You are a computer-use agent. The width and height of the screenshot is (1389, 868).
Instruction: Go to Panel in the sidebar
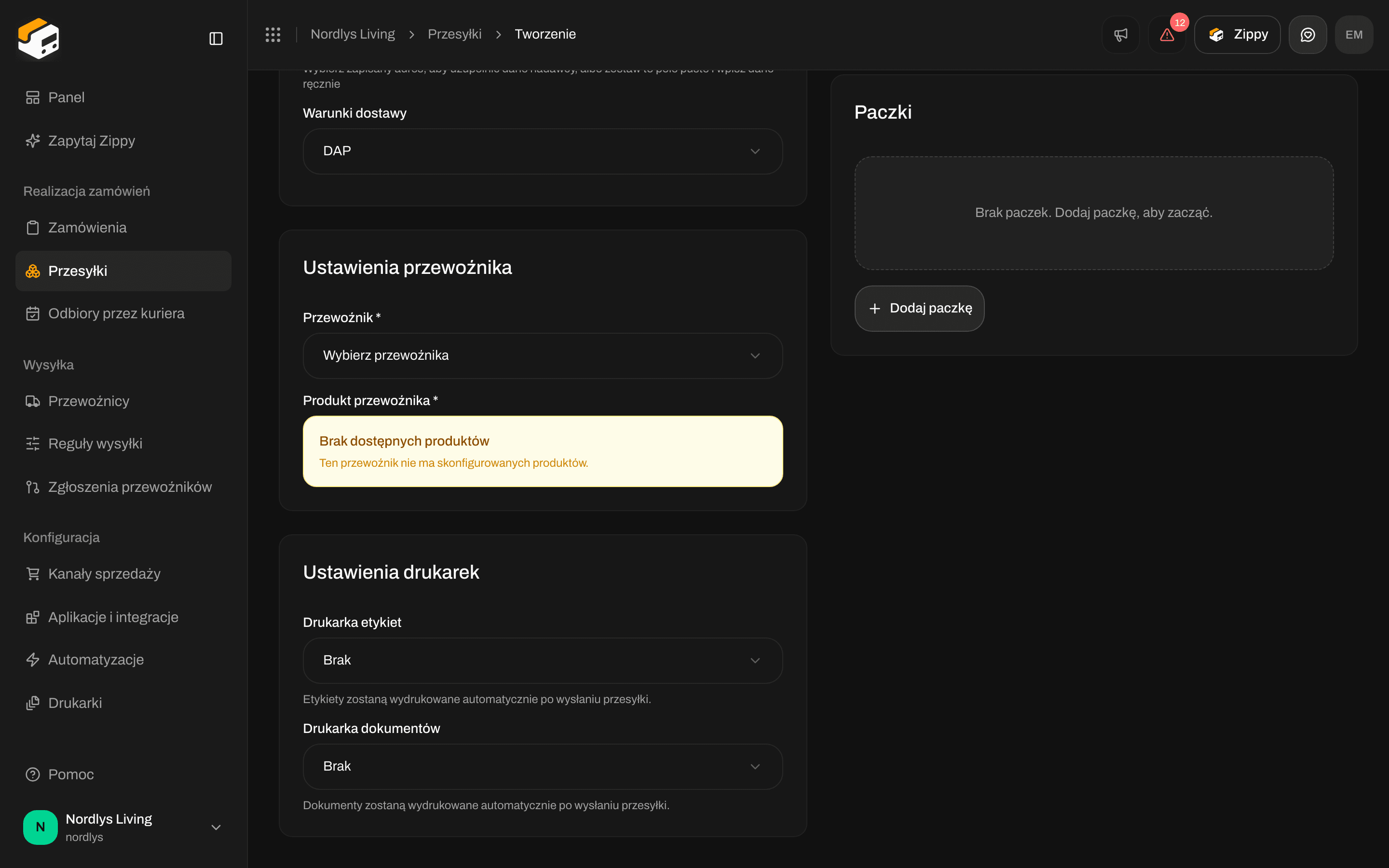(x=123, y=97)
